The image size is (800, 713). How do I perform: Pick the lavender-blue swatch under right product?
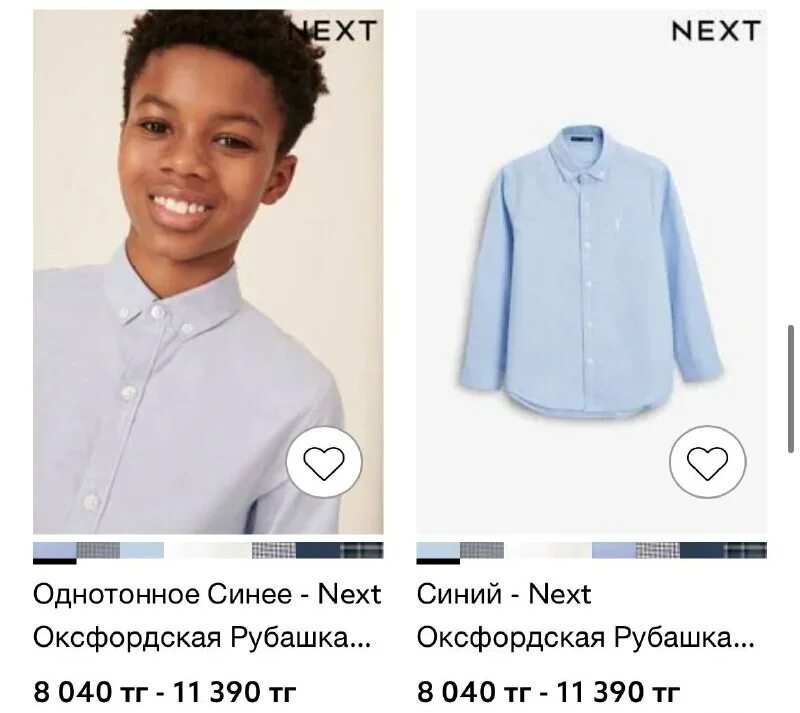(x=614, y=551)
